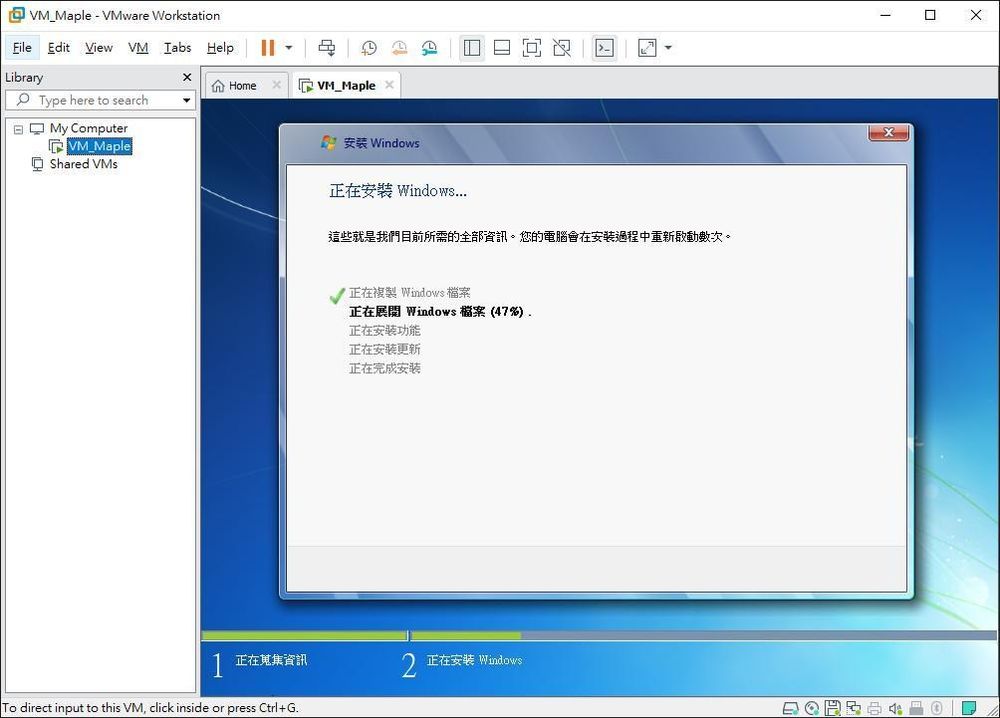This screenshot has height=718, width=1000.
Task: Click the hard disk status icon
Action: pyautogui.click(x=790, y=707)
